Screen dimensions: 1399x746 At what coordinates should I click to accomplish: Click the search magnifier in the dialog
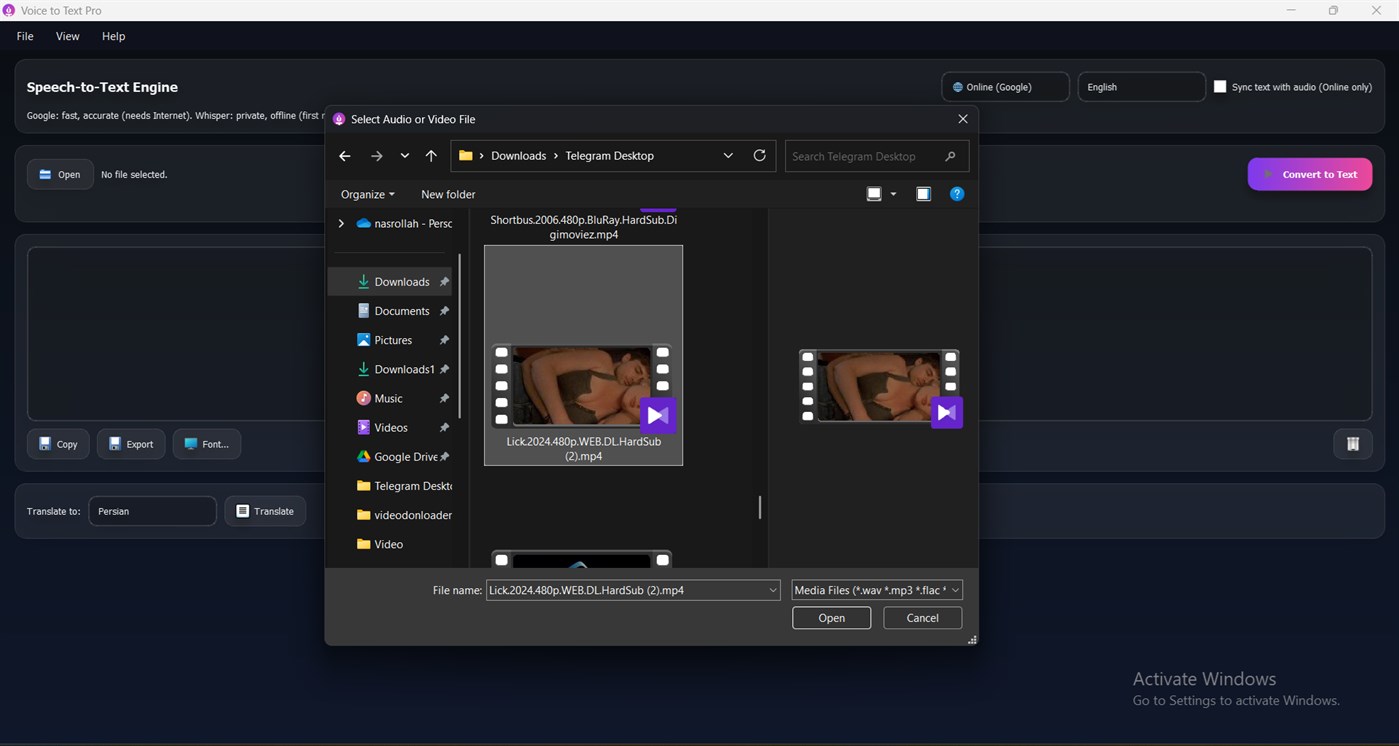coord(948,156)
